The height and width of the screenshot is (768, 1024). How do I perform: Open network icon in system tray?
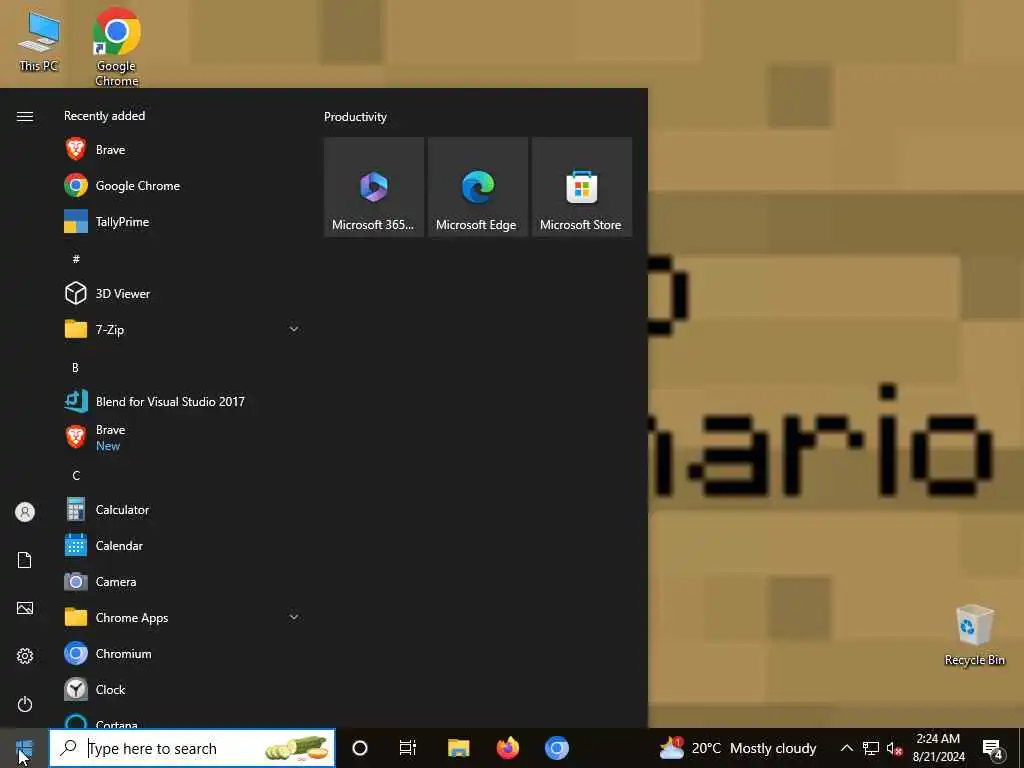coord(871,748)
